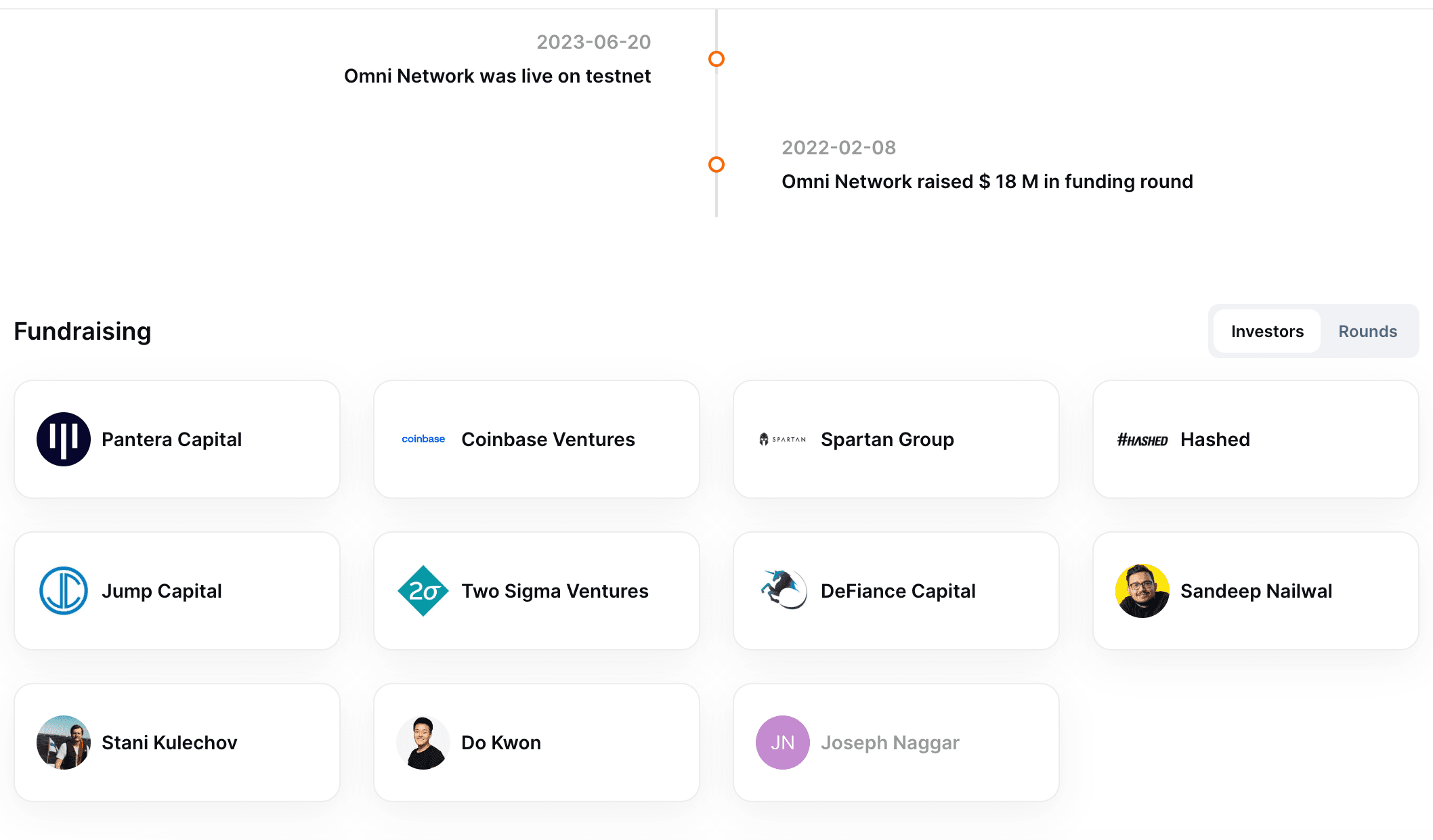Click the Jump Capital logo
This screenshot has width=1433, height=840.
click(64, 591)
